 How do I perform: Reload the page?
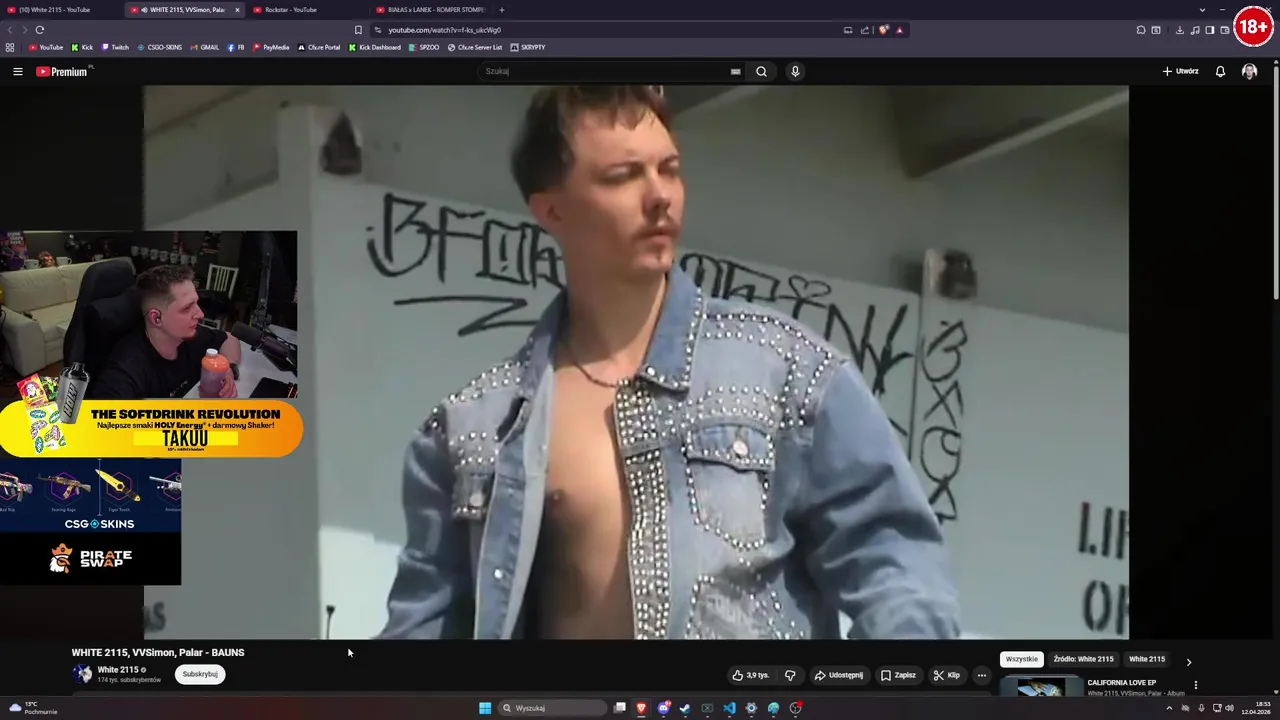40,30
